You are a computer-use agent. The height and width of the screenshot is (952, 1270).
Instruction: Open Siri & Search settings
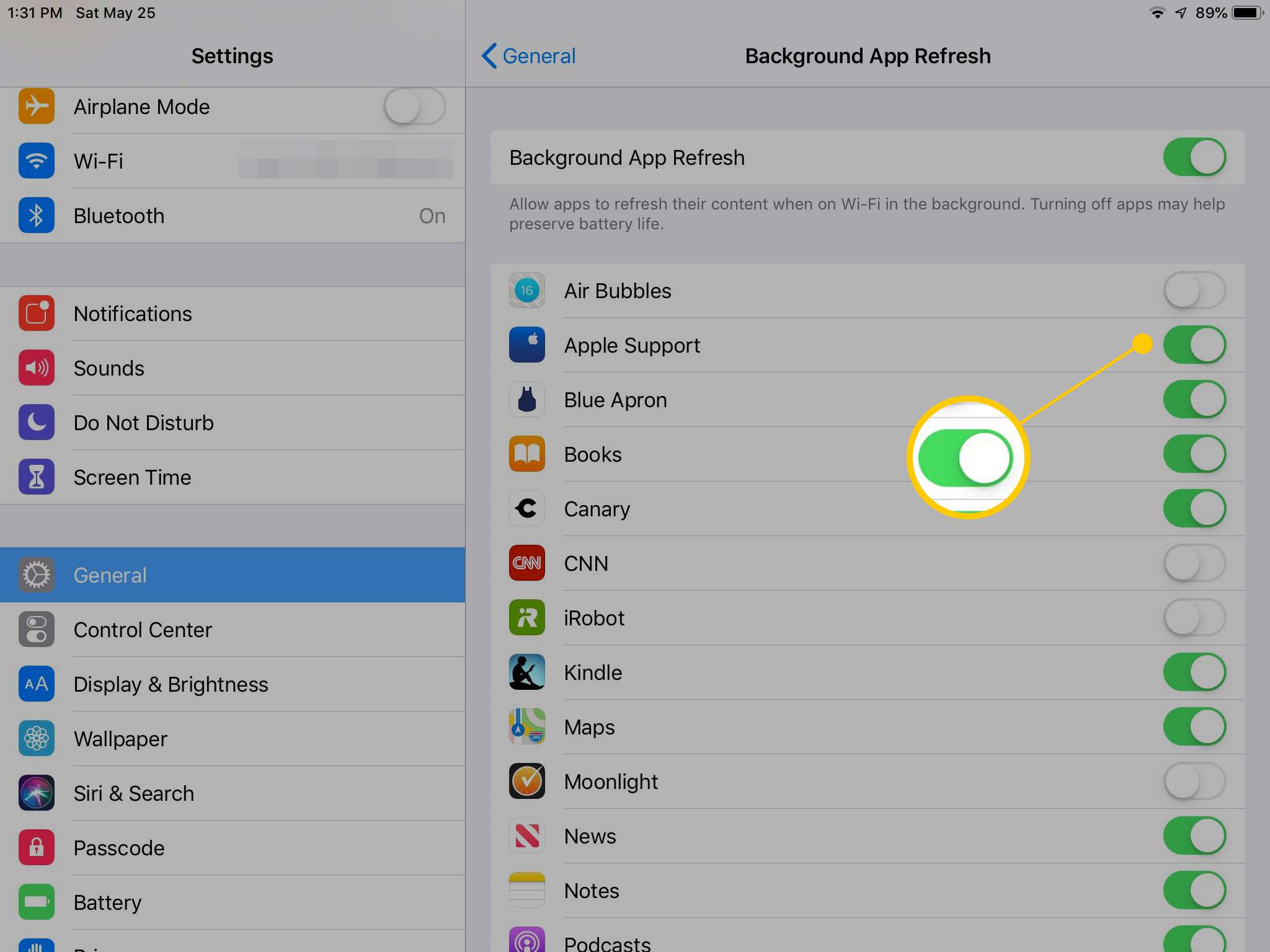pyautogui.click(x=233, y=793)
